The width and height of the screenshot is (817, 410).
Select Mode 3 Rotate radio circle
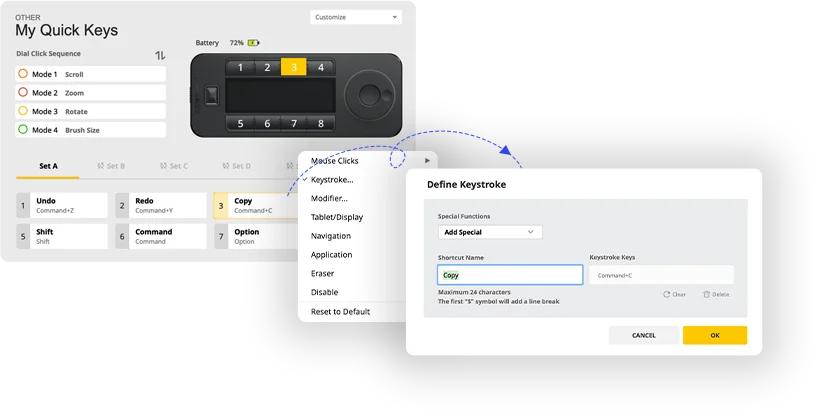pos(23,111)
